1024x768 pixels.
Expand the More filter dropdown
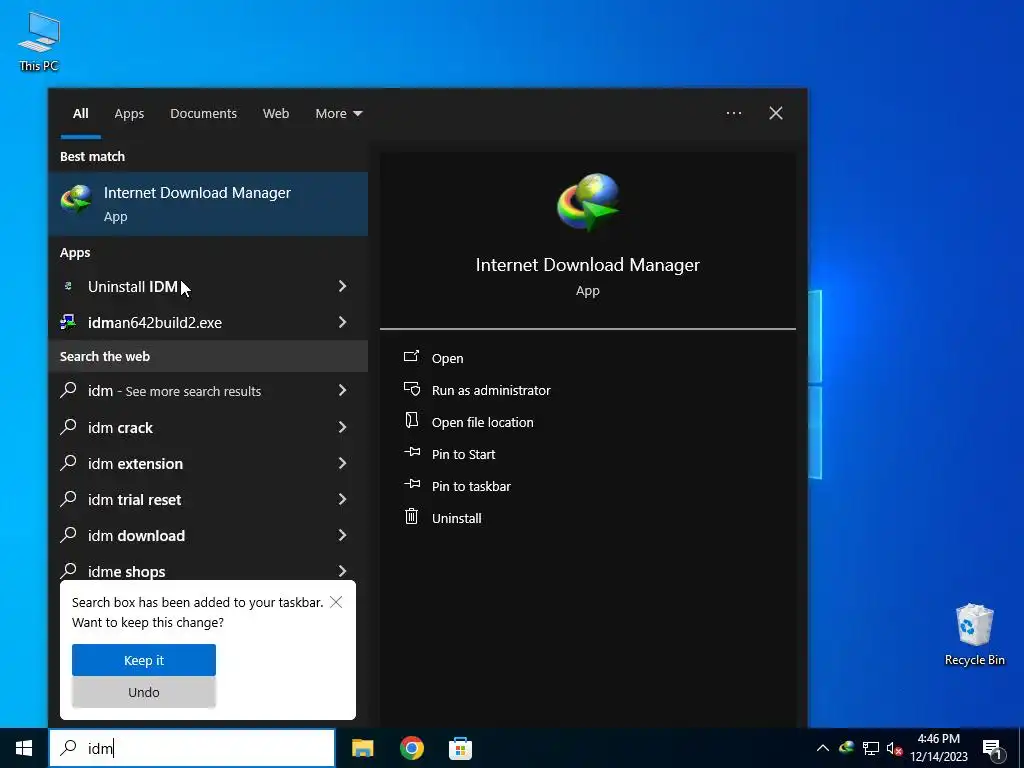338,114
